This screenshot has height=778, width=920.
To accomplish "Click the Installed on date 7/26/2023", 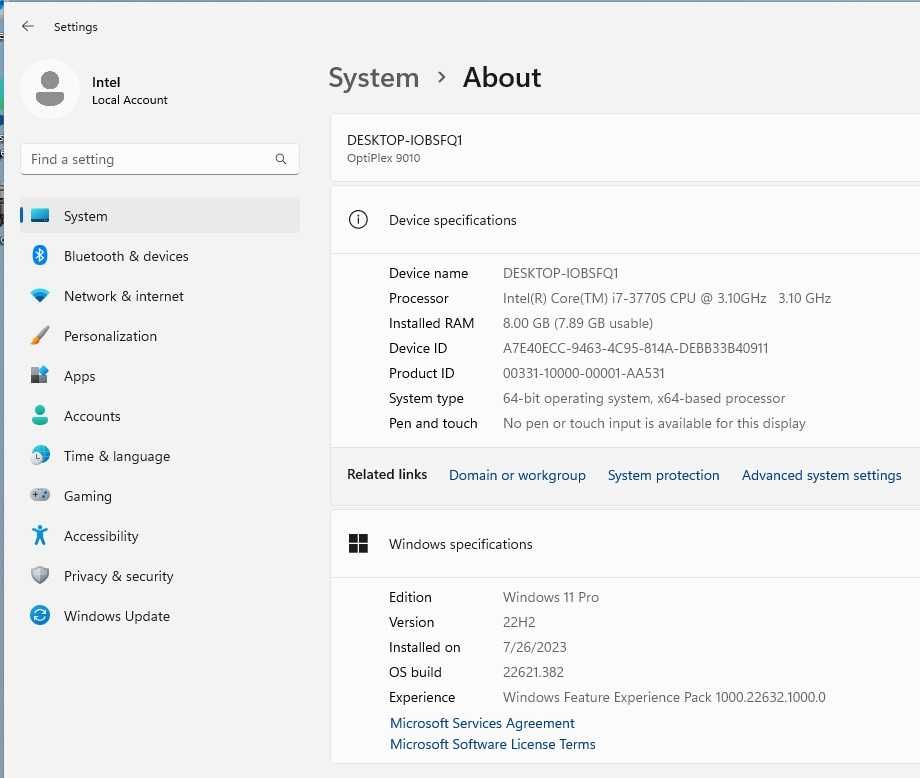I will [535, 647].
